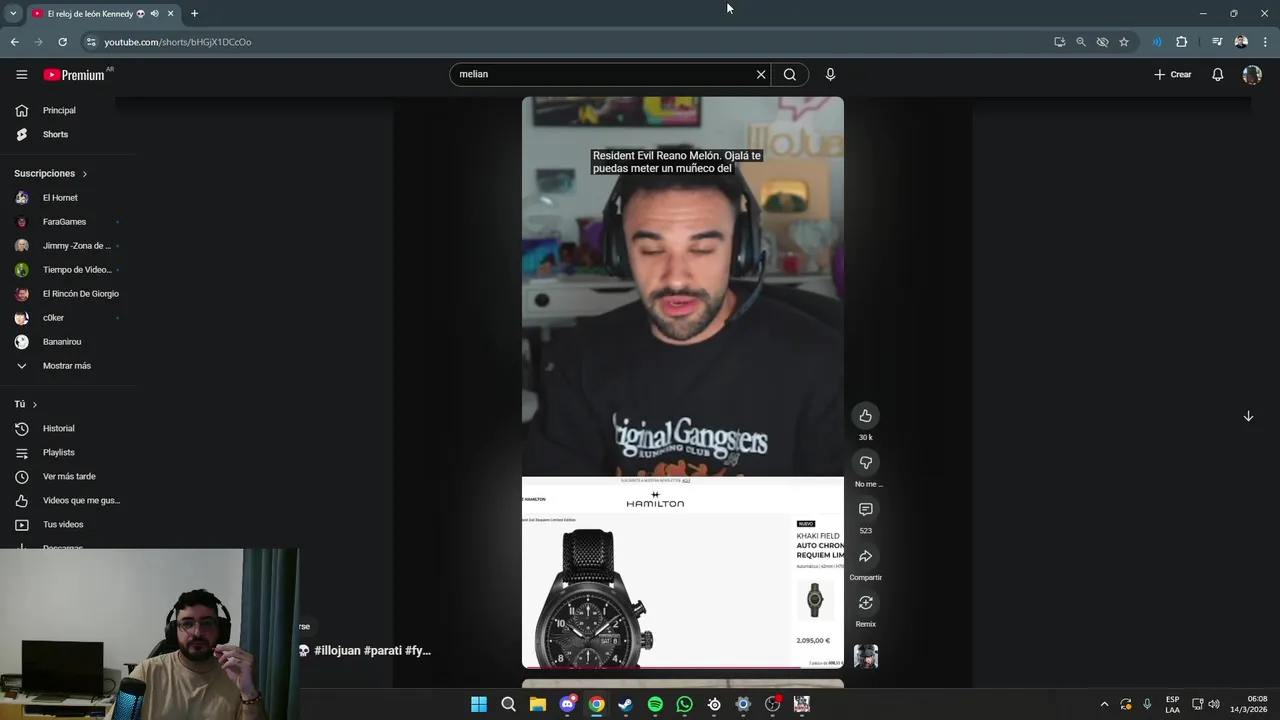
Task: Open ESP LAA language switcher
Action: pyautogui.click(x=1172, y=704)
